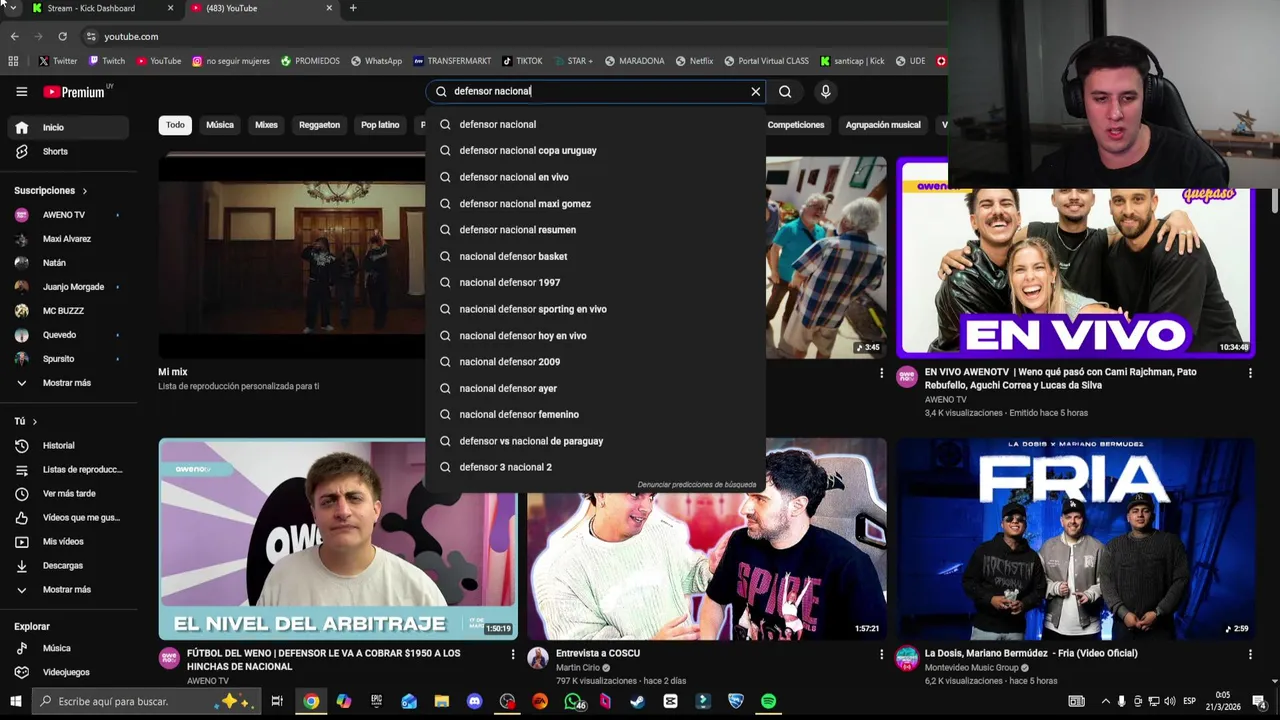The width and height of the screenshot is (1280, 720).
Task: Show hidden system tray icons chevron
Action: coord(1105,701)
